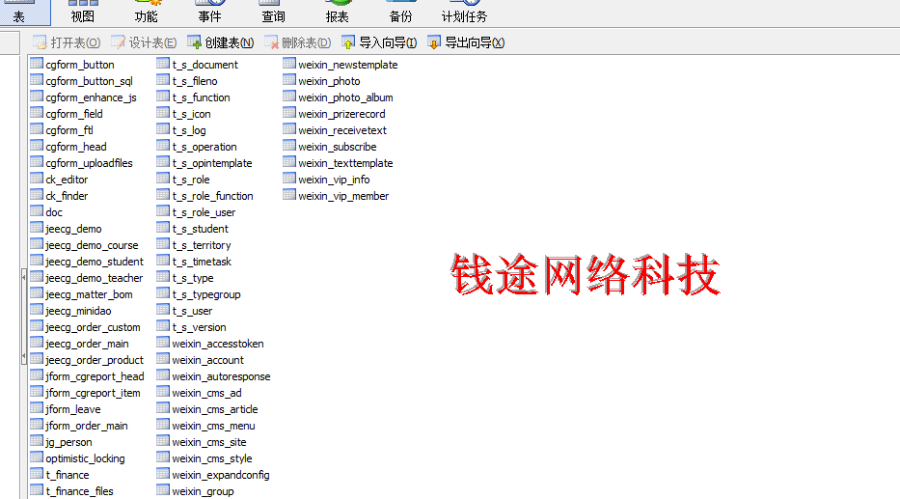This screenshot has width=900, height=499.
Task: Select the weixin_autoresponse table name
Action: [x=221, y=377]
